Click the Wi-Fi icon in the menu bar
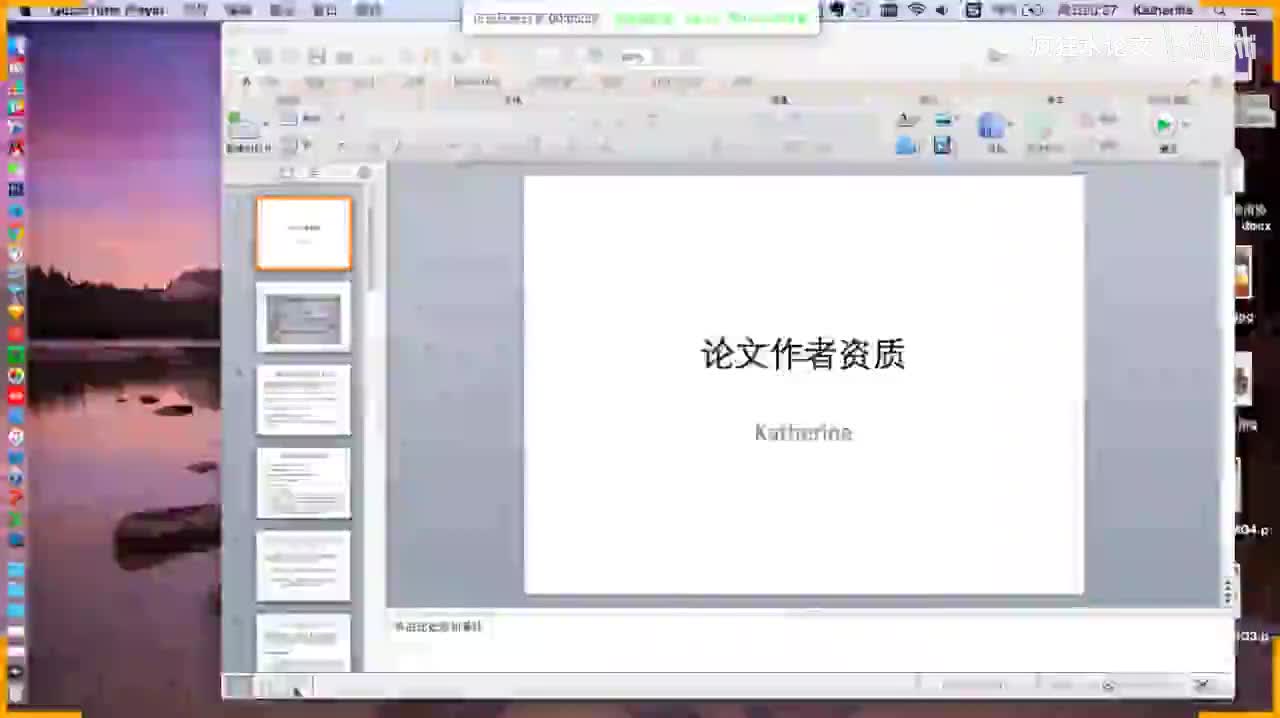1280x718 pixels. click(916, 10)
